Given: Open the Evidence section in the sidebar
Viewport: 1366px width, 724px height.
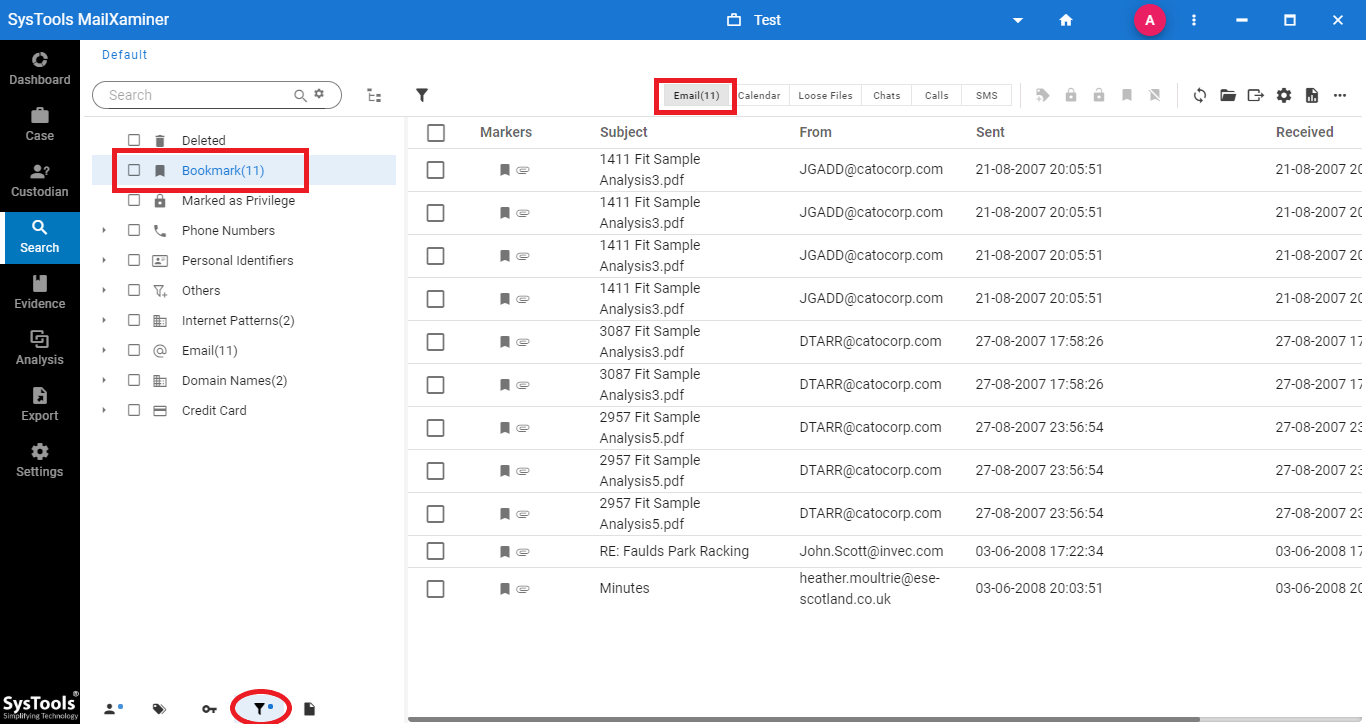Looking at the screenshot, I should coord(40,292).
